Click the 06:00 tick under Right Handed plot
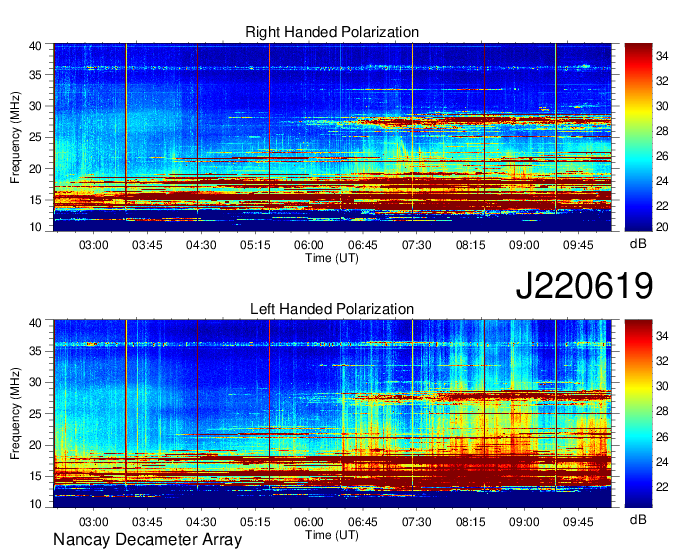The width and height of the screenshot is (680, 552). tap(309, 245)
